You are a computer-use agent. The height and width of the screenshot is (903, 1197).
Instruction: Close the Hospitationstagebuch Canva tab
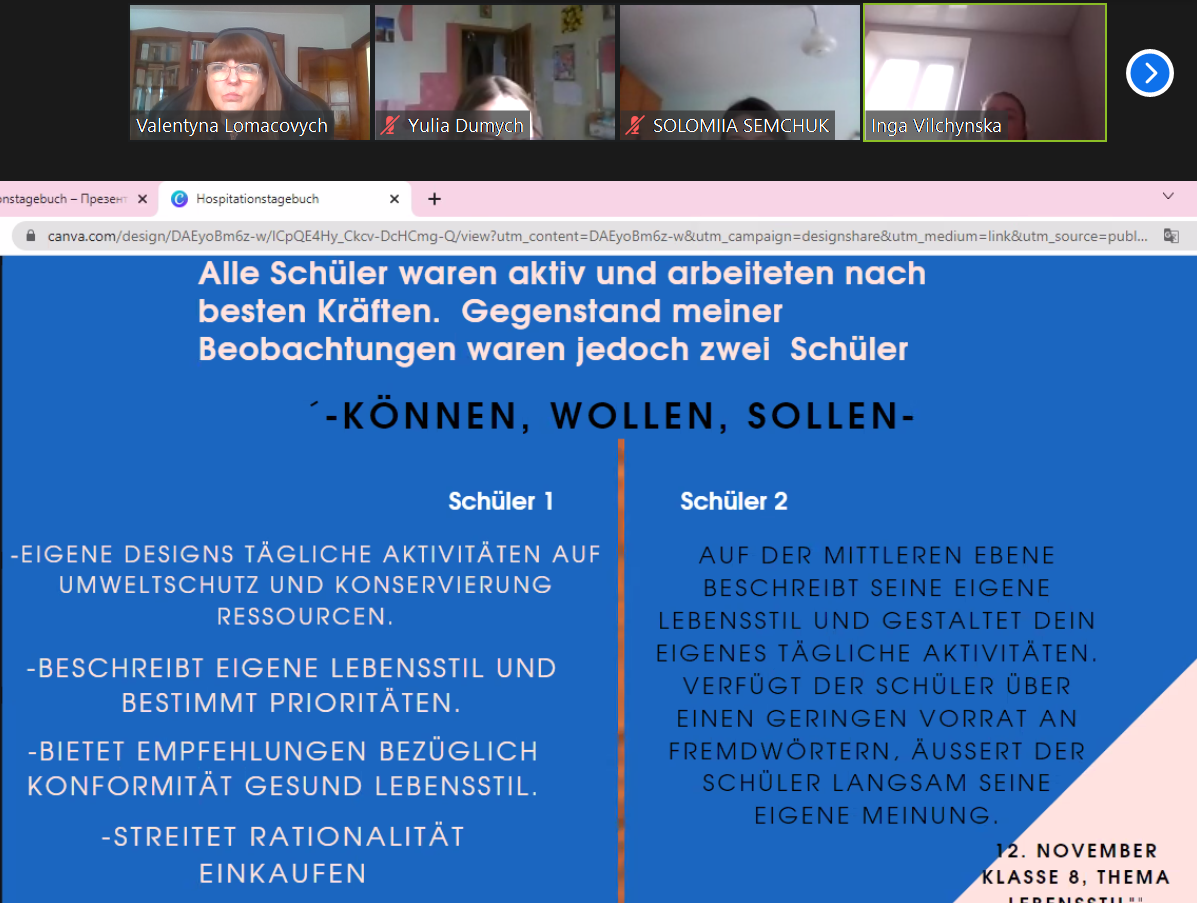[x=394, y=199]
